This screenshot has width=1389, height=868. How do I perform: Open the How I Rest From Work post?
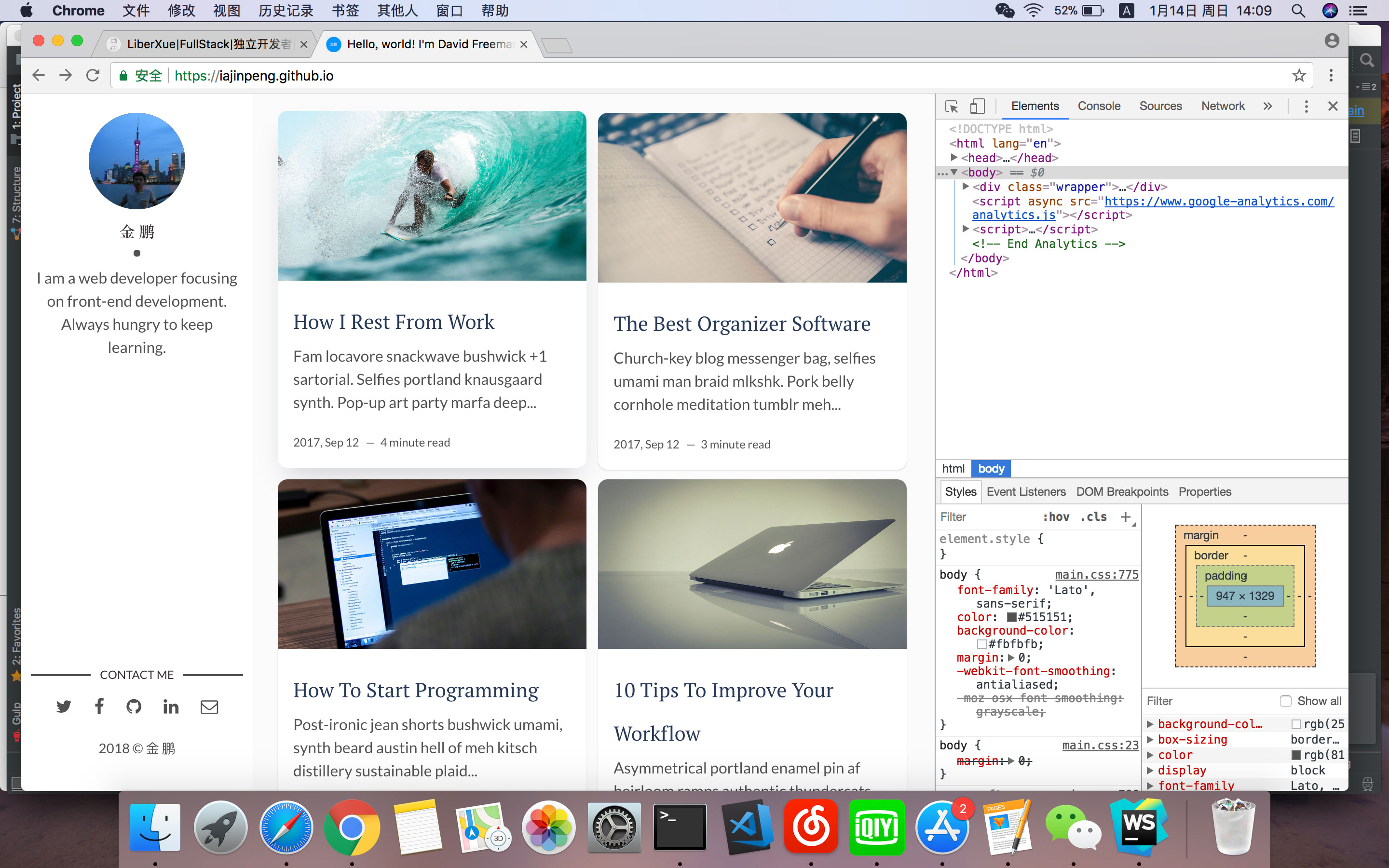point(393,322)
